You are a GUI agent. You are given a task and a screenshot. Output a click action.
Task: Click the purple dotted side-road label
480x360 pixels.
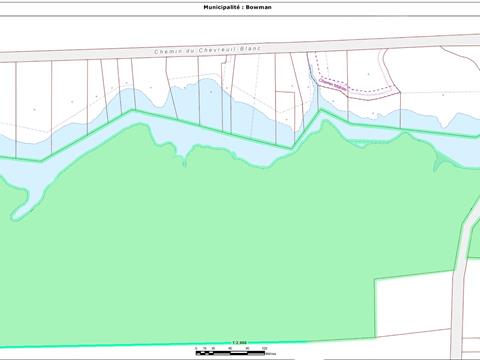(333, 85)
